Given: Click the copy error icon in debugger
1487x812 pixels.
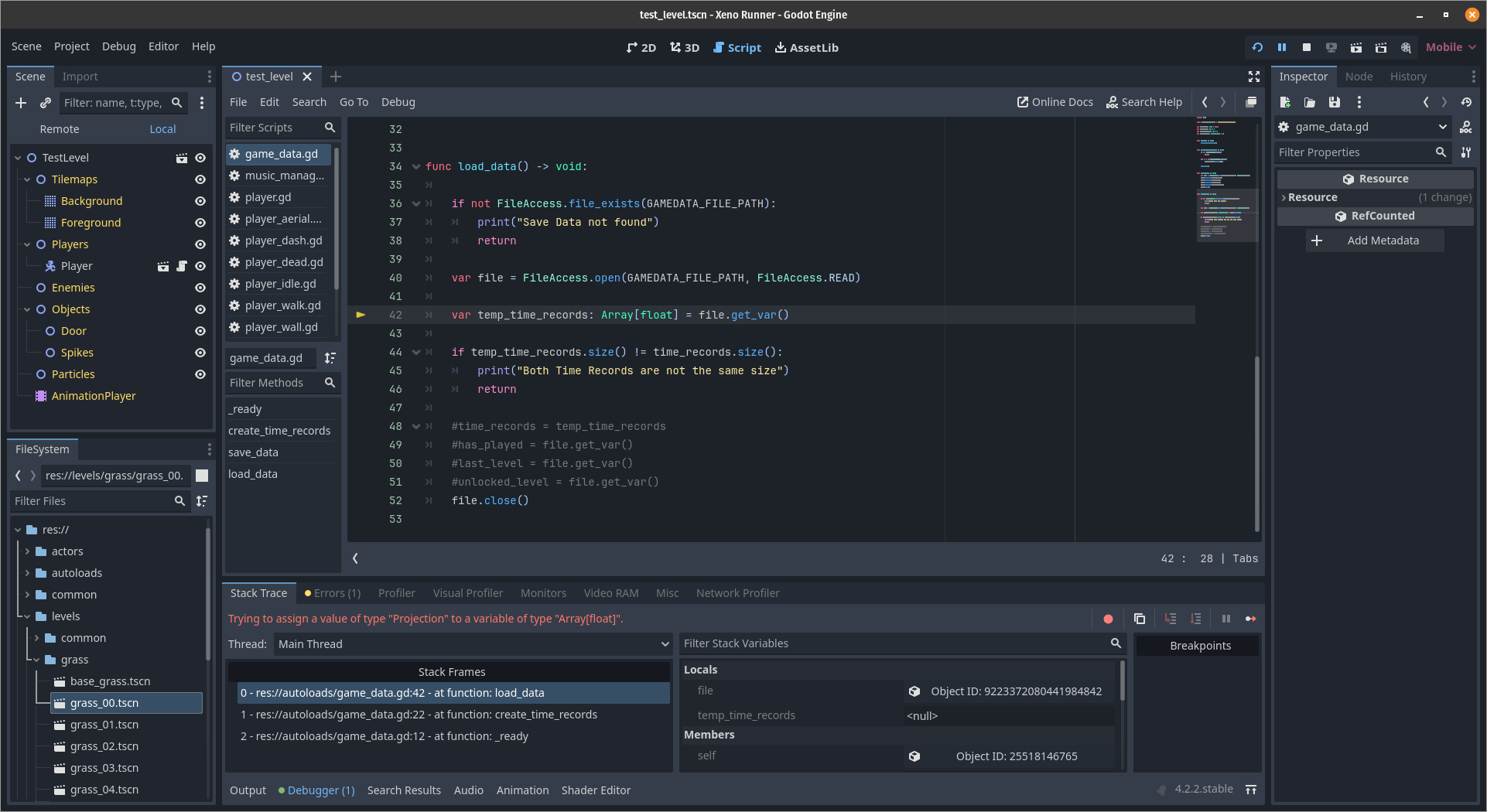Looking at the screenshot, I should 1140,619.
